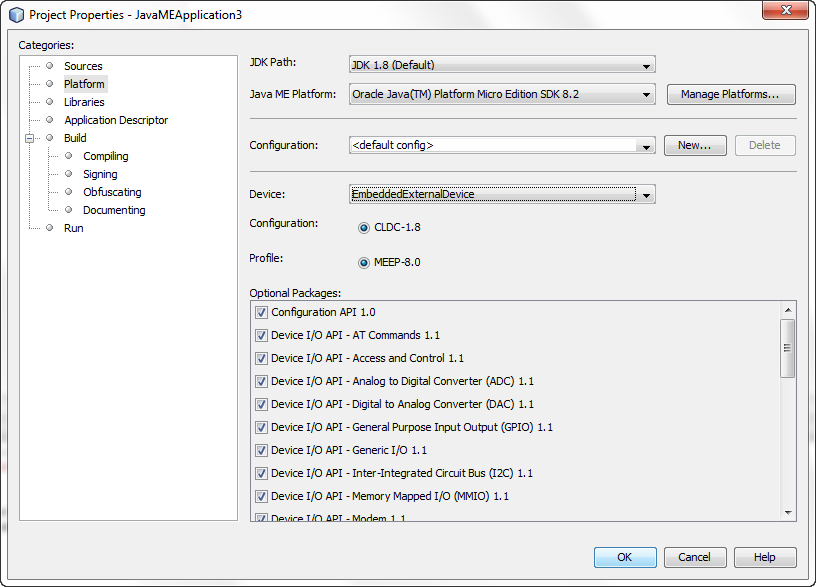Viewport: 816px width, 587px height.
Task: Toggle Inter-Integrated Circuit Bus checkbox
Action: pos(261,474)
